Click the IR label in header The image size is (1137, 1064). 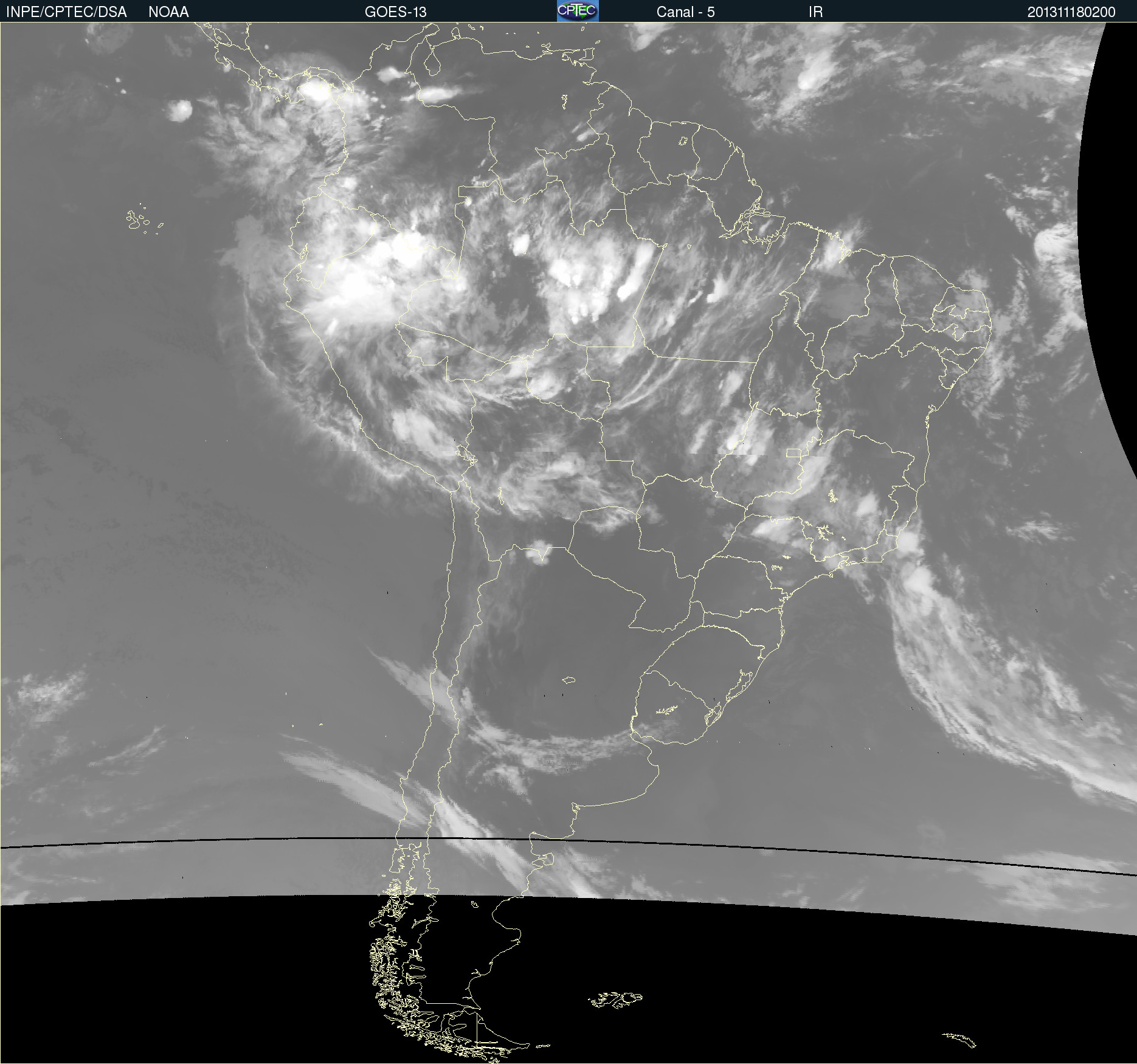815,12
